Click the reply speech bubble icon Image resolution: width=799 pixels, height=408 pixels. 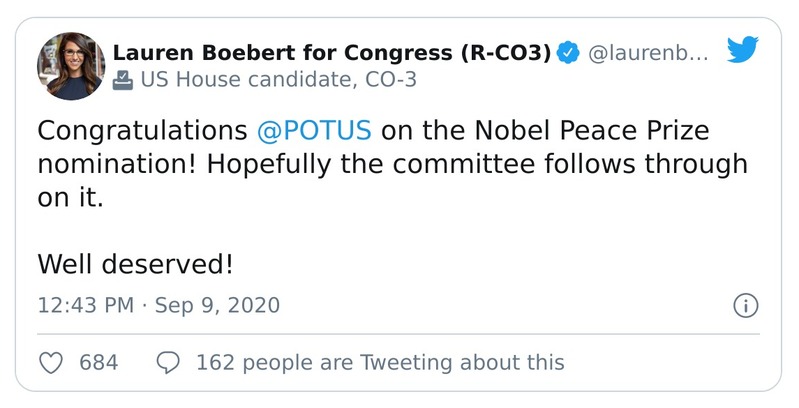pos(169,362)
